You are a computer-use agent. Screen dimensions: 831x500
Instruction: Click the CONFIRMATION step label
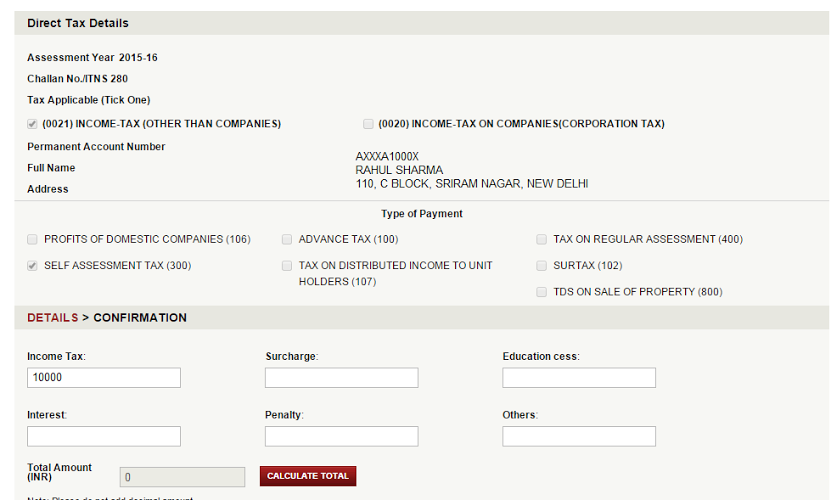pos(140,318)
